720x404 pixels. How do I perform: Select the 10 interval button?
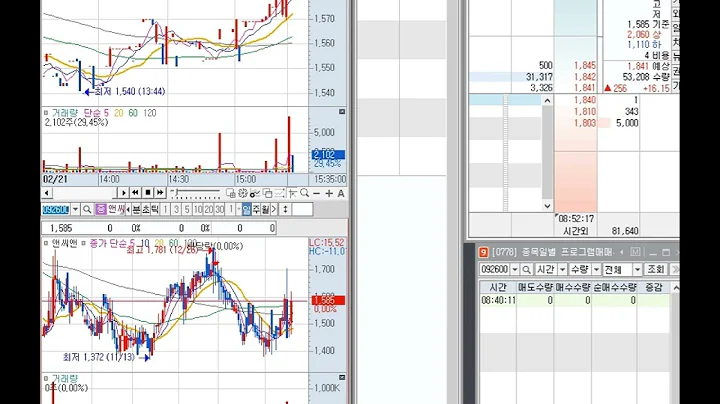point(198,209)
